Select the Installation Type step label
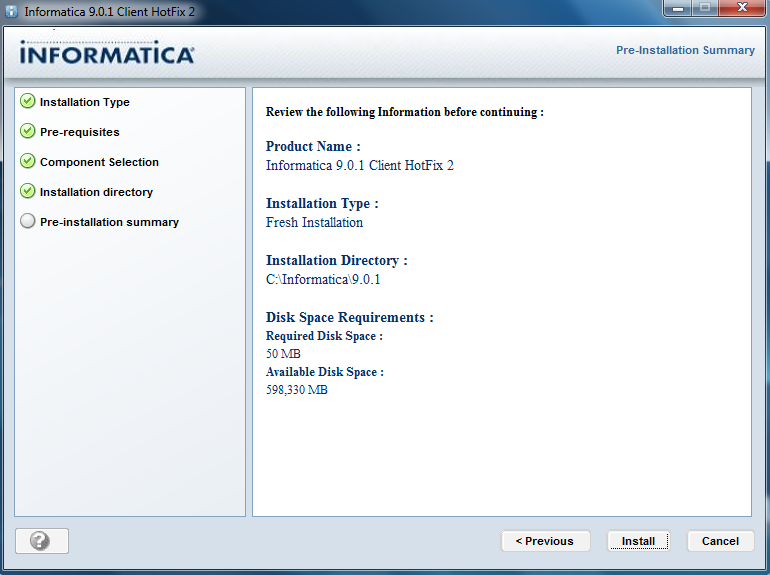This screenshot has width=770, height=575. tap(85, 102)
